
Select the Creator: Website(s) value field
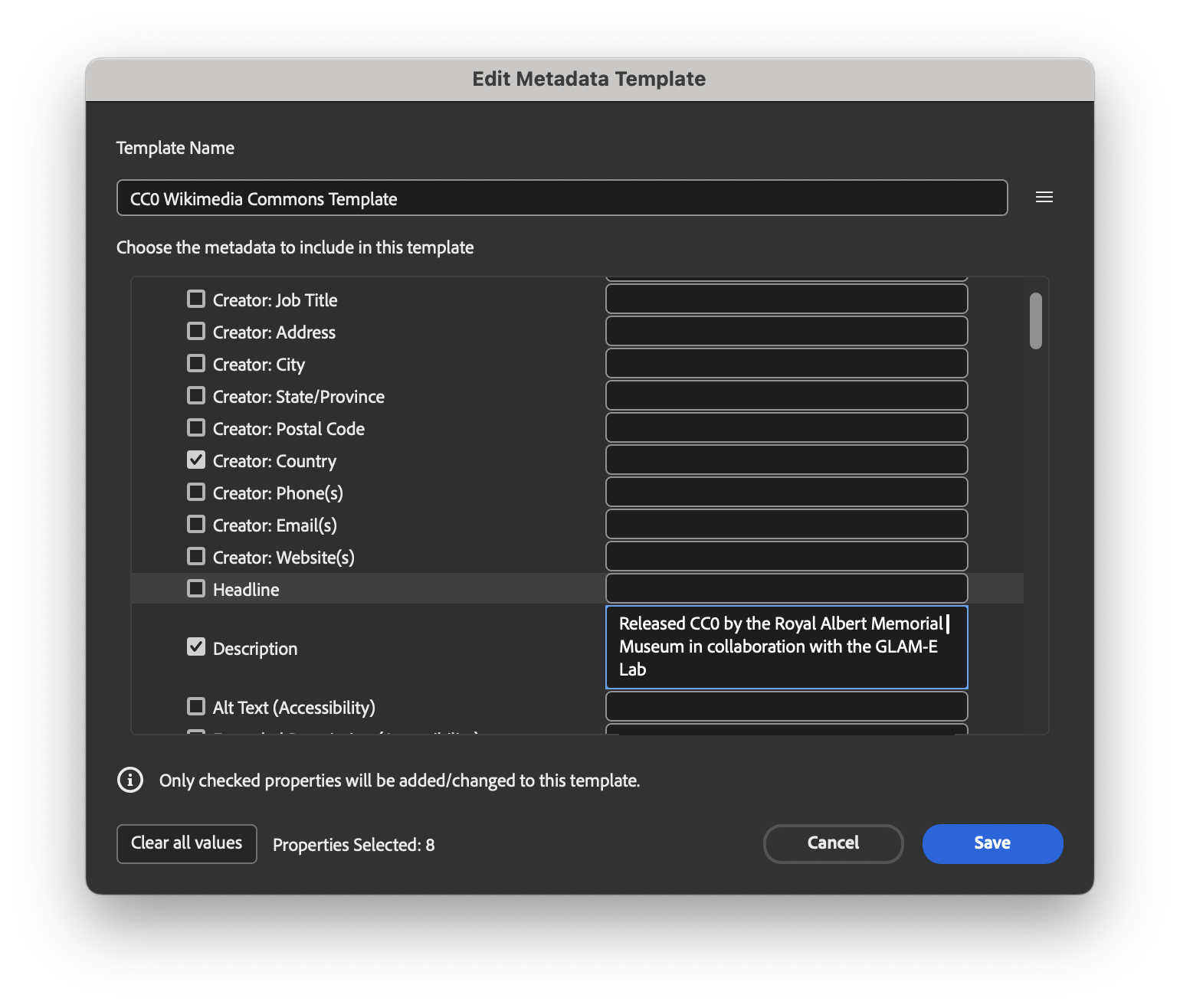(x=786, y=556)
